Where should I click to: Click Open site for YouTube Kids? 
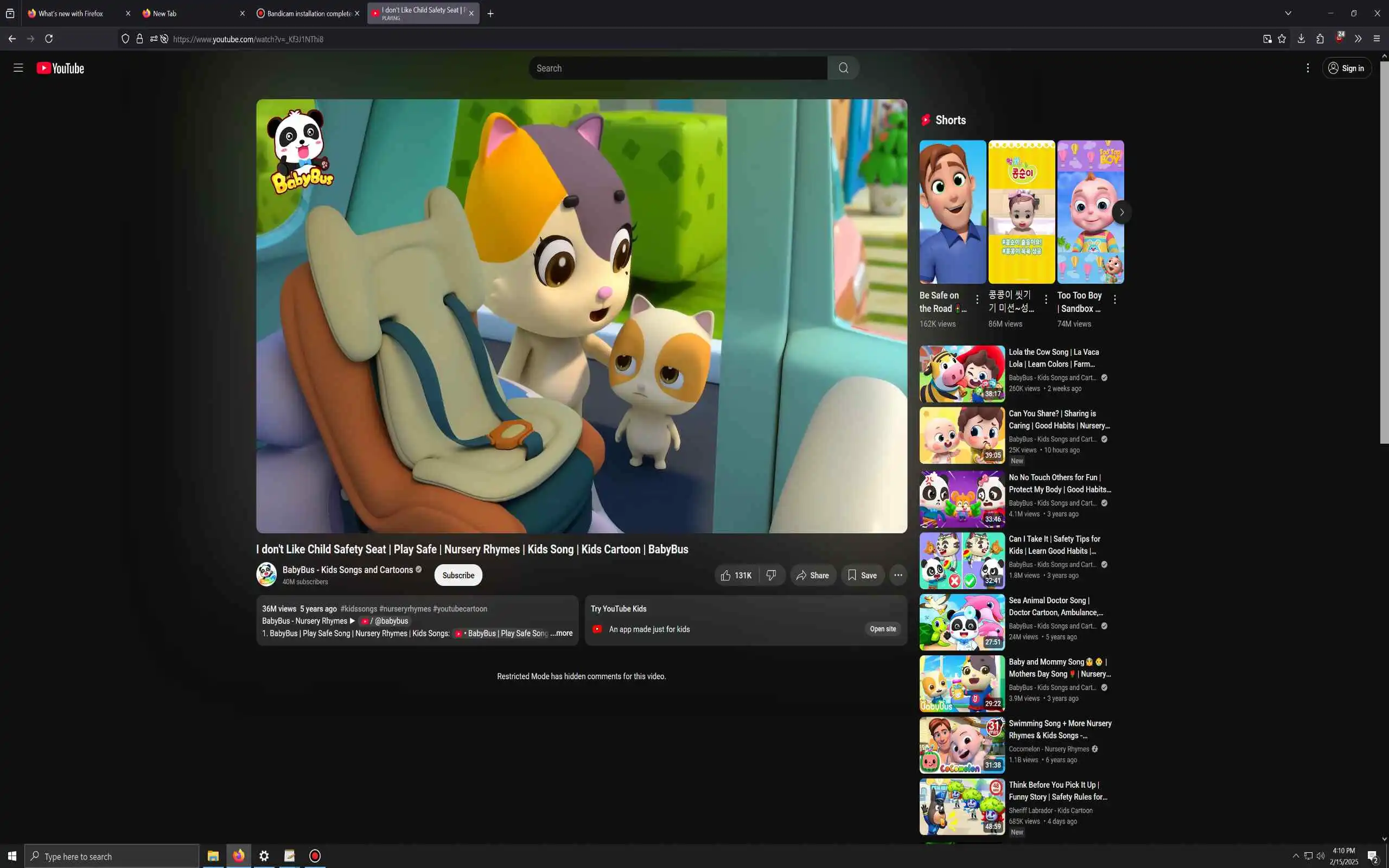[882, 629]
